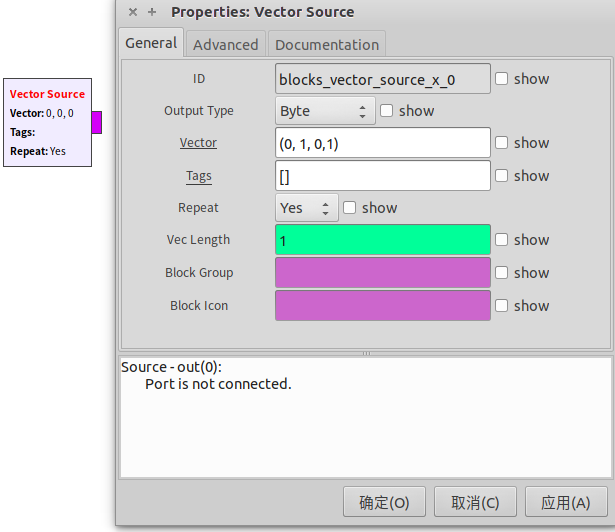Click the green Vec Length field
The image size is (615, 532).
382,240
